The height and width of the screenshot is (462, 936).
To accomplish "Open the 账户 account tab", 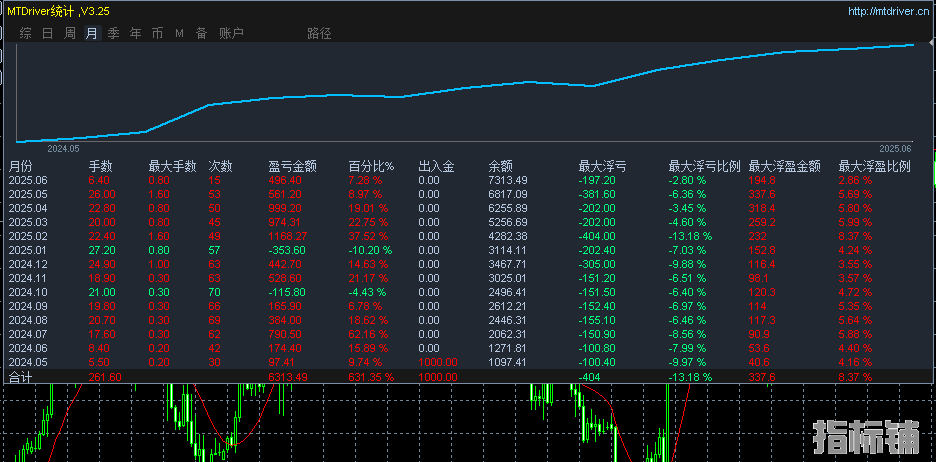I will [231, 33].
